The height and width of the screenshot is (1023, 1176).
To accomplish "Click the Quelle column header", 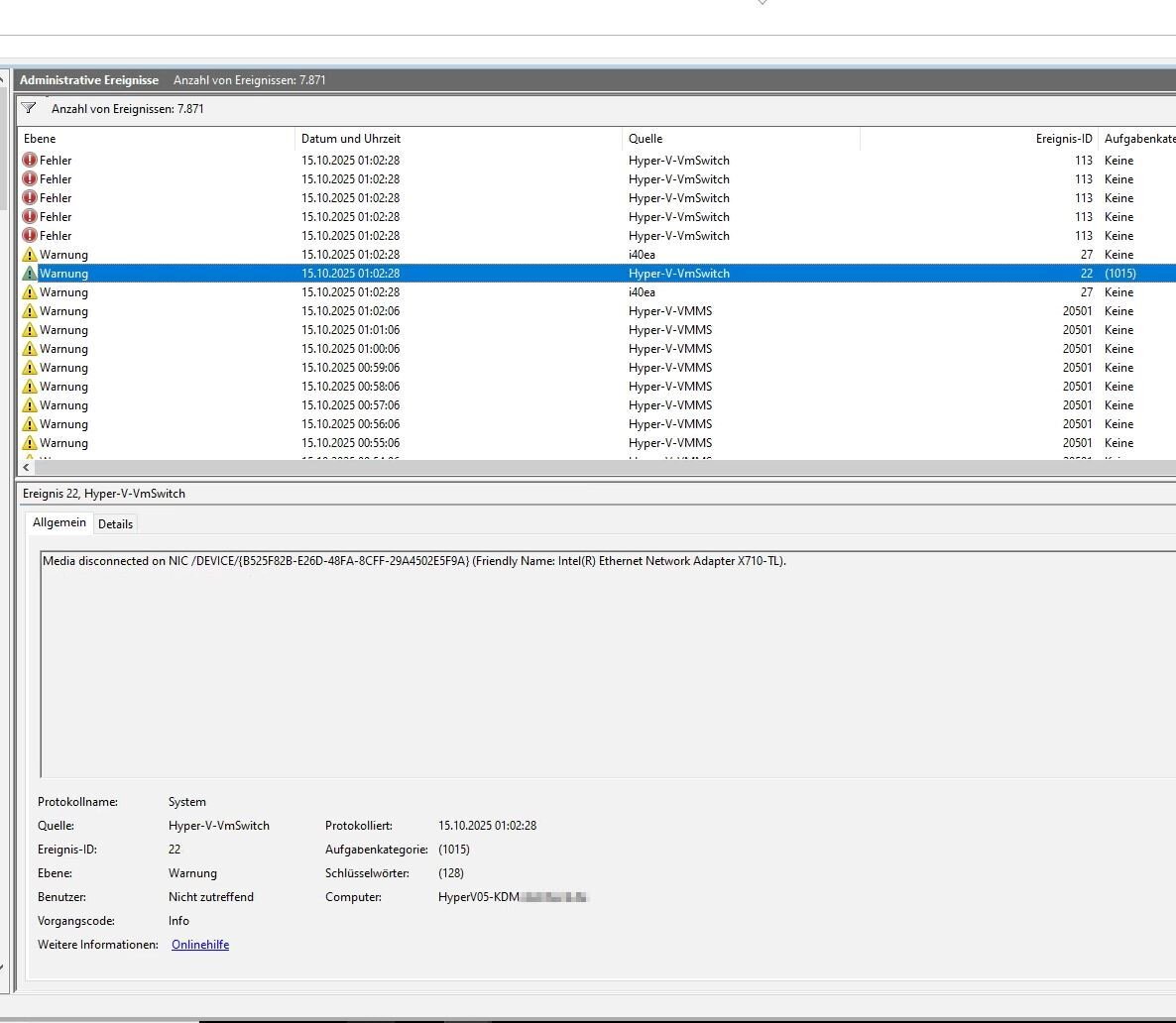I will [x=741, y=139].
